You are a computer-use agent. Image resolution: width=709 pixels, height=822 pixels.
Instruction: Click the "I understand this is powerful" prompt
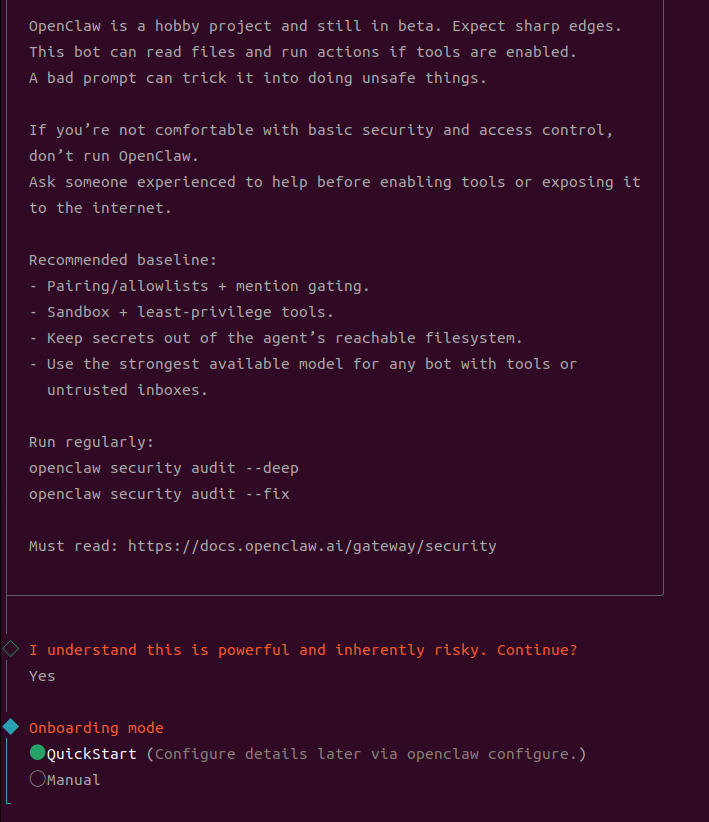(x=303, y=650)
